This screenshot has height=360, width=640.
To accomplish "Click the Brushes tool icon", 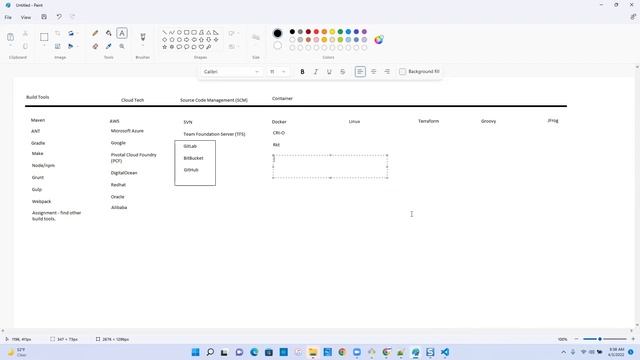I will point(143,37).
